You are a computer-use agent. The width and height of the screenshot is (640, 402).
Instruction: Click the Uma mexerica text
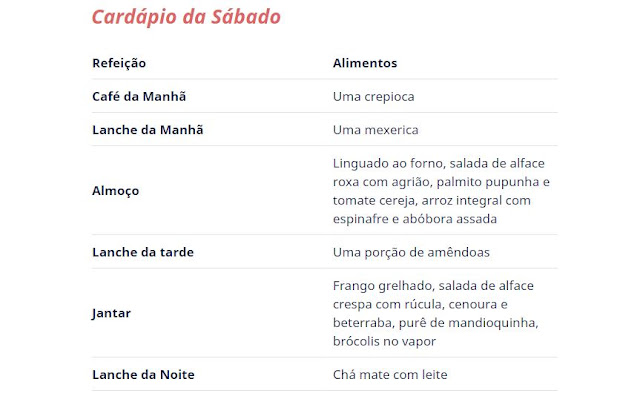pyautogui.click(x=376, y=130)
